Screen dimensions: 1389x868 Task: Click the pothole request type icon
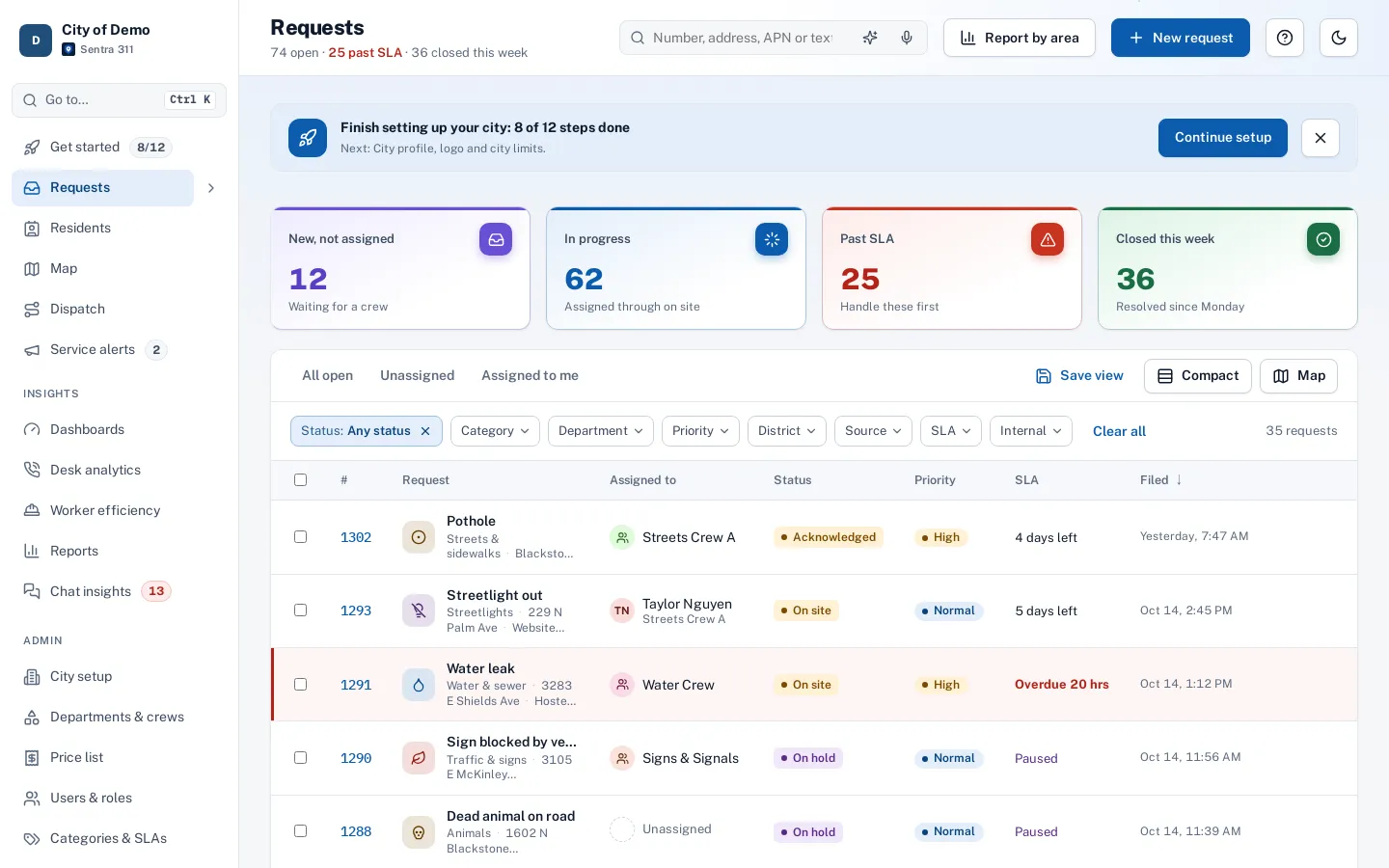click(x=419, y=537)
